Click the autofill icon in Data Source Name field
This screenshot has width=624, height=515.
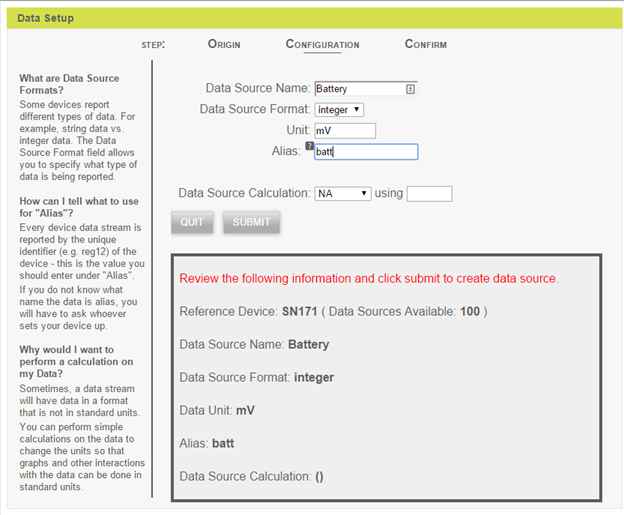[410, 89]
